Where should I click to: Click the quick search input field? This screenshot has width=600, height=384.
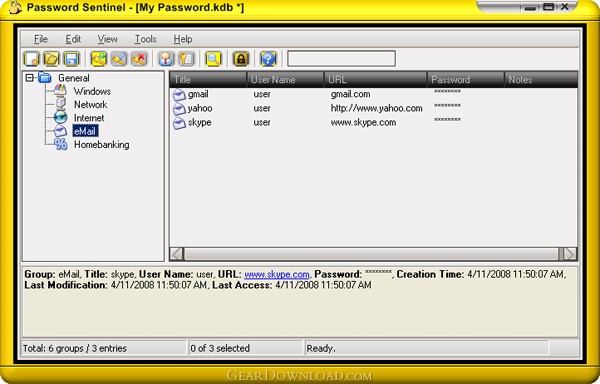341,59
